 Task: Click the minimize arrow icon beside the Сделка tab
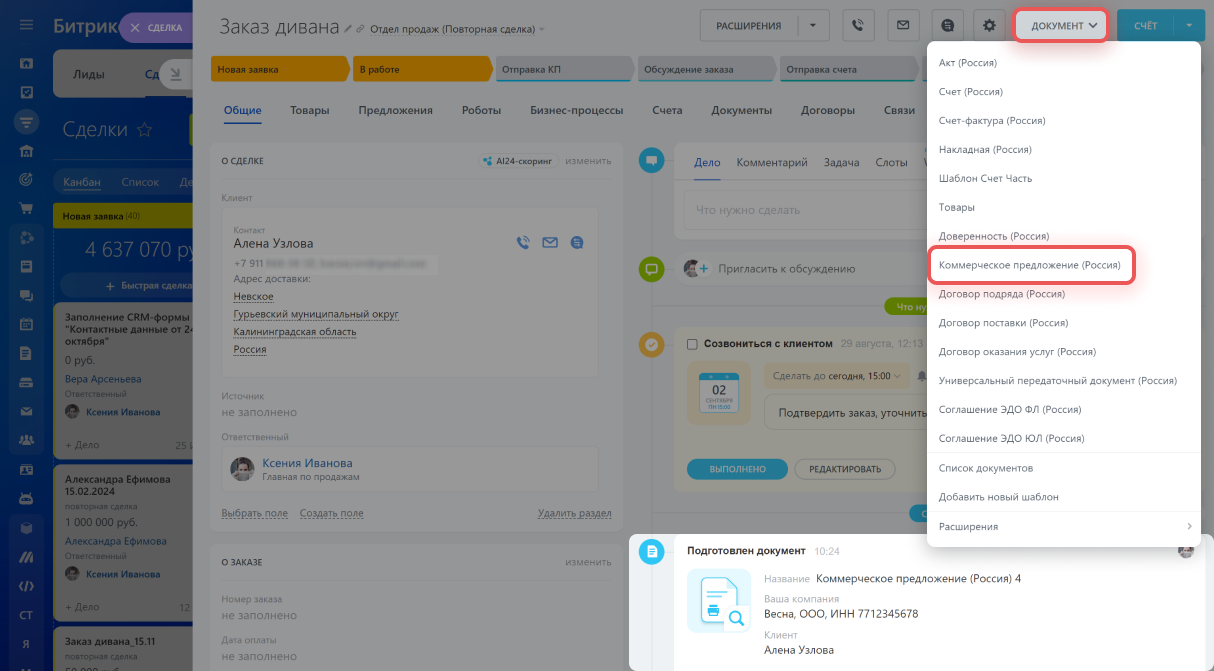click(176, 74)
